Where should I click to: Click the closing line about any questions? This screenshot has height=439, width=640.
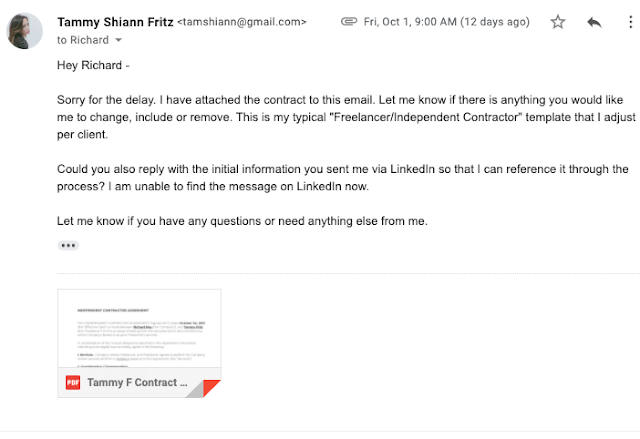click(242, 221)
